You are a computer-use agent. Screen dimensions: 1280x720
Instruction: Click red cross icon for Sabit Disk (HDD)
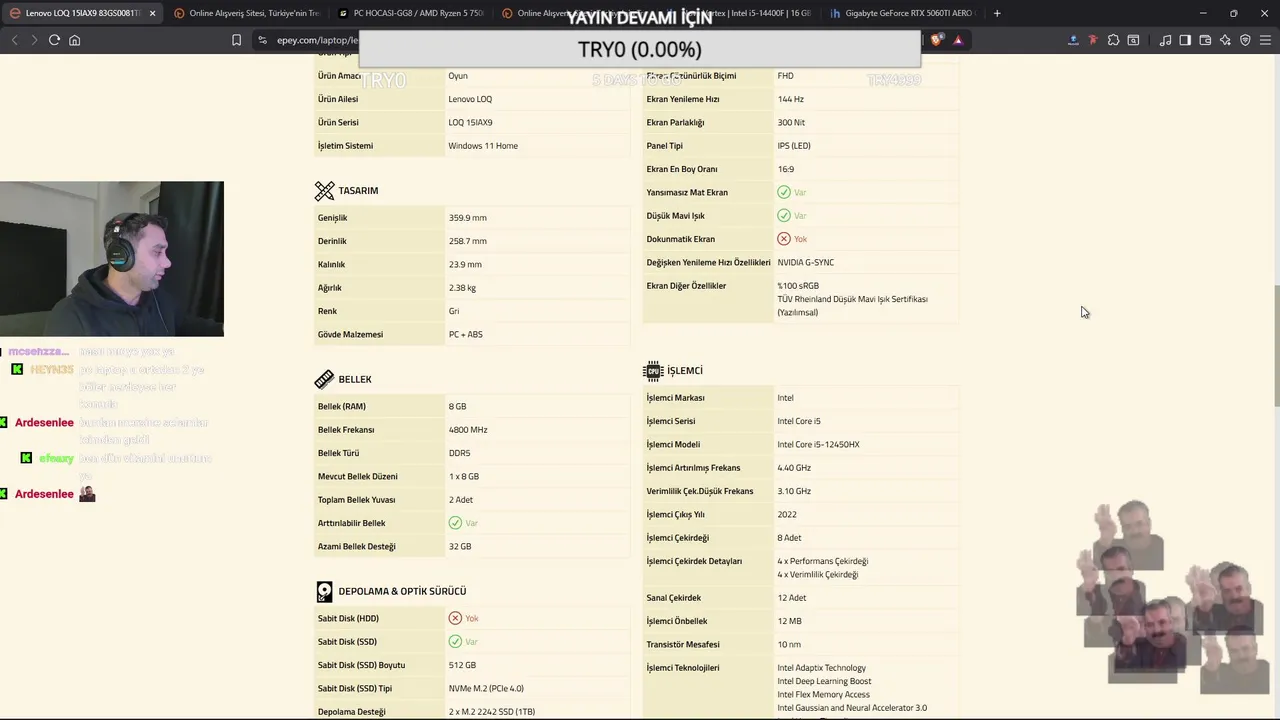(455, 618)
